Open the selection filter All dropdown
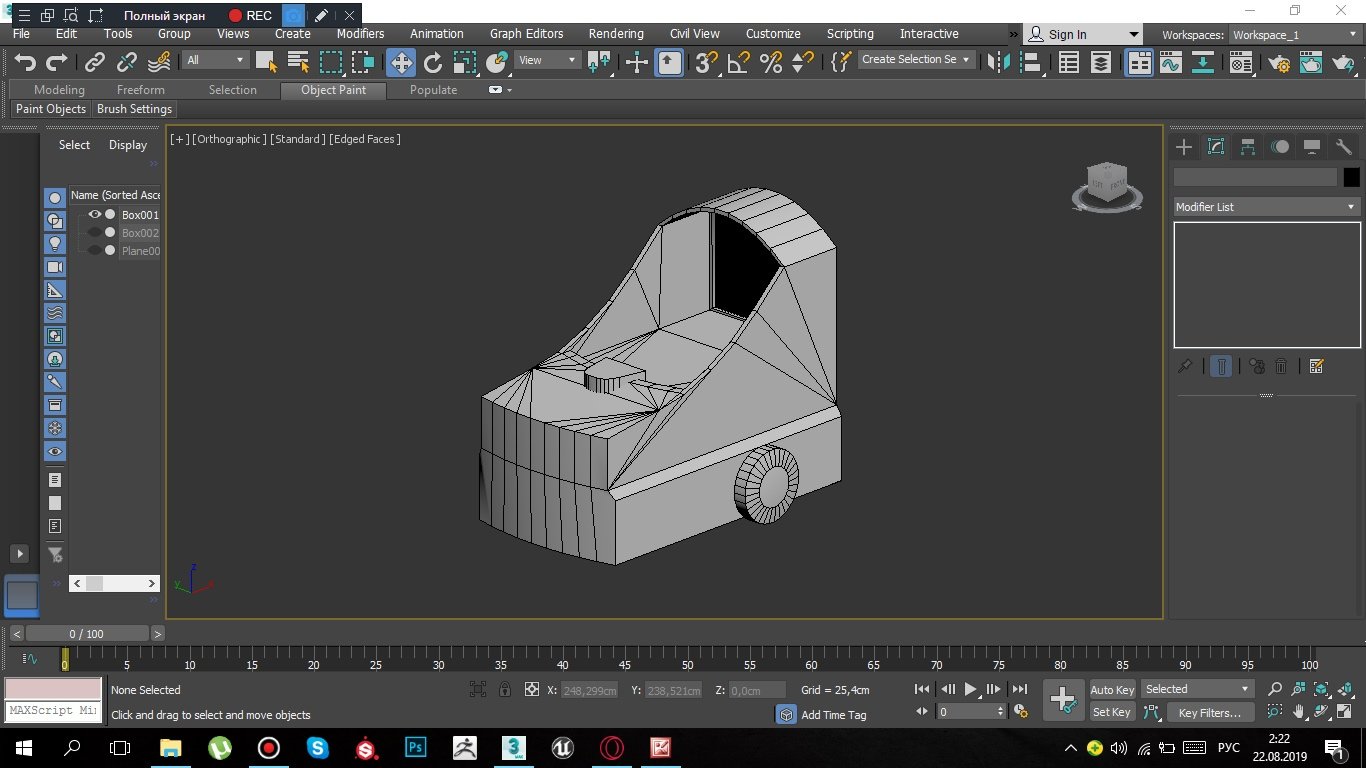This screenshot has height=768, width=1366. tap(215, 60)
